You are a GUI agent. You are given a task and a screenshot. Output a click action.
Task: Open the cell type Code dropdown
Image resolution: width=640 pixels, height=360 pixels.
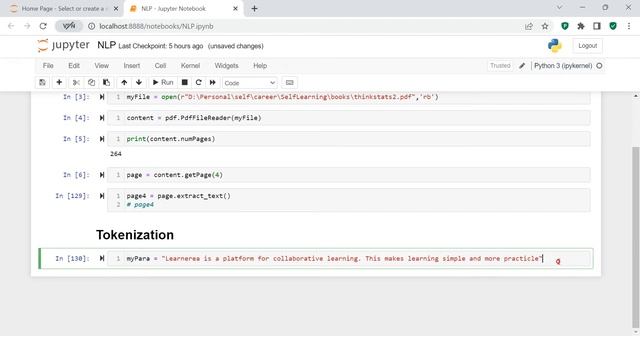point(249,83)
